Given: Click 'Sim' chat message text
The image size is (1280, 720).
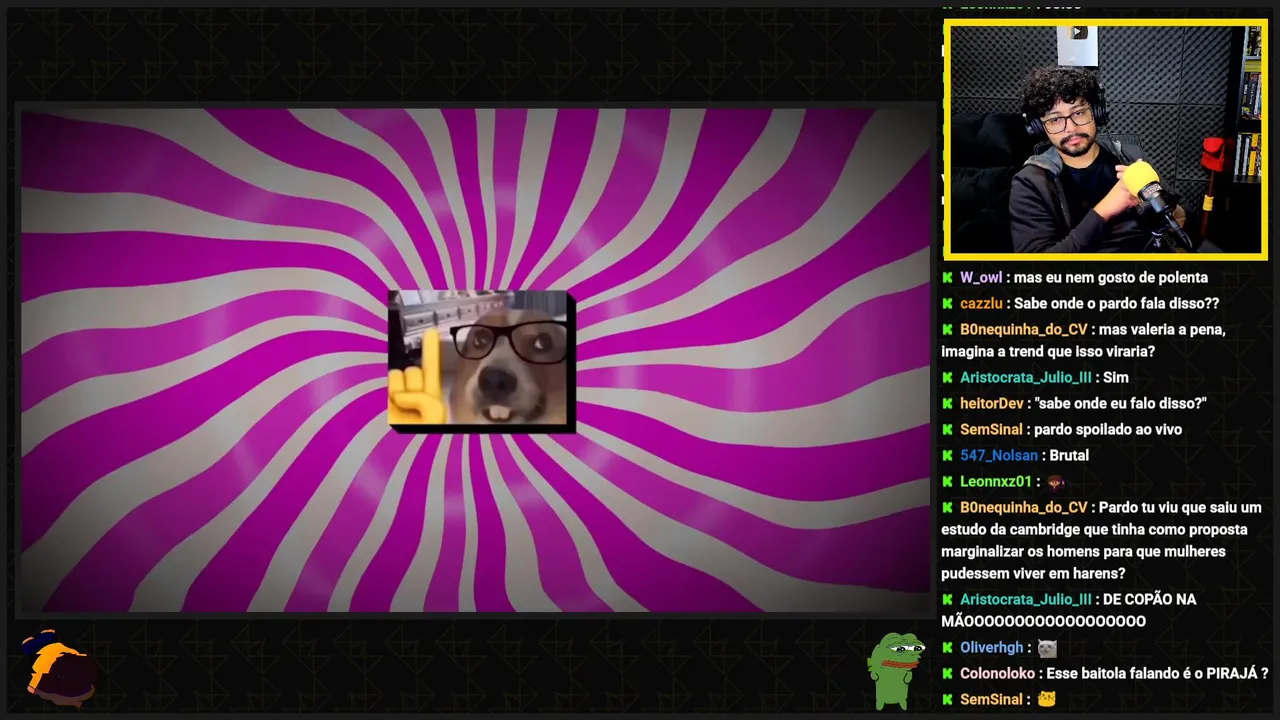Looking at the screenshot, I should coord(1115,378).
